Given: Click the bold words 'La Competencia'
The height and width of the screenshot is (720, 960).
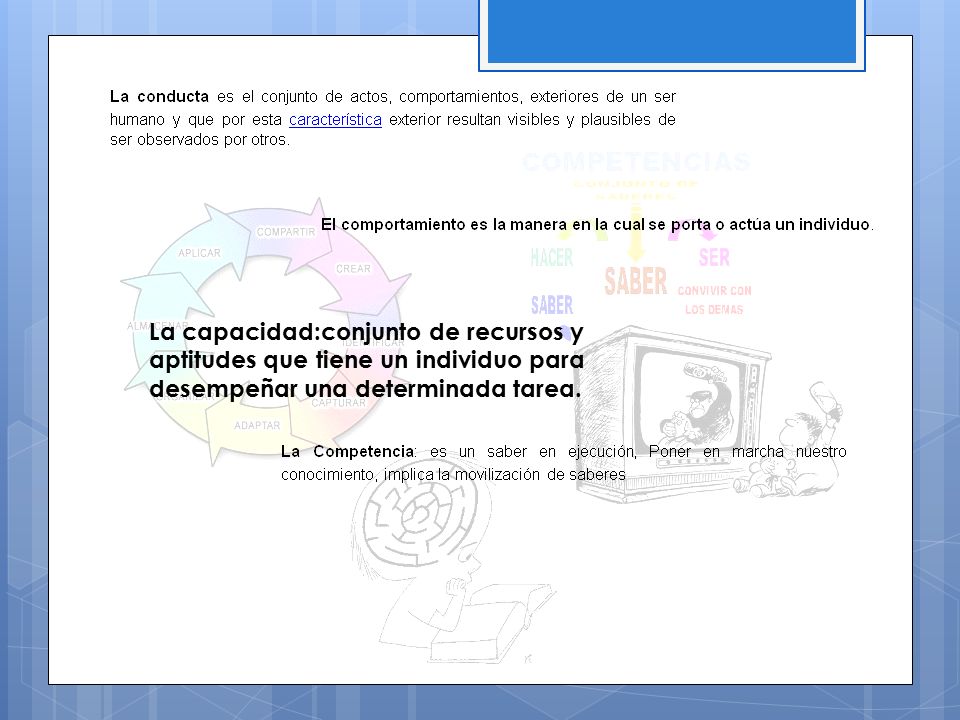Looking at the screenshot, I should coord(347,452).
